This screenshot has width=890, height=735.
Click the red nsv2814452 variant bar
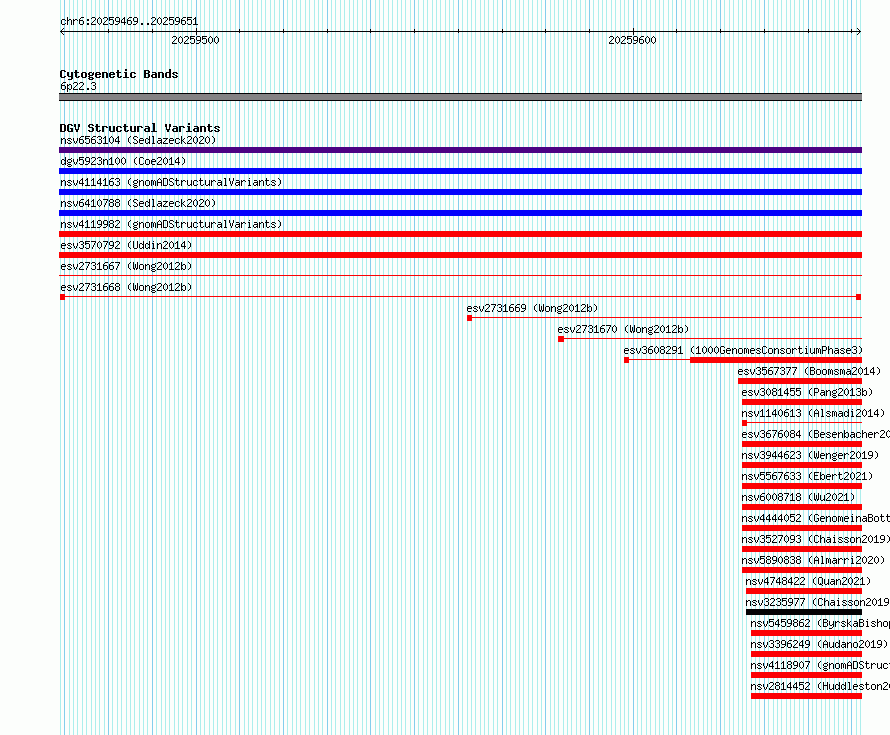pos(806,696)
